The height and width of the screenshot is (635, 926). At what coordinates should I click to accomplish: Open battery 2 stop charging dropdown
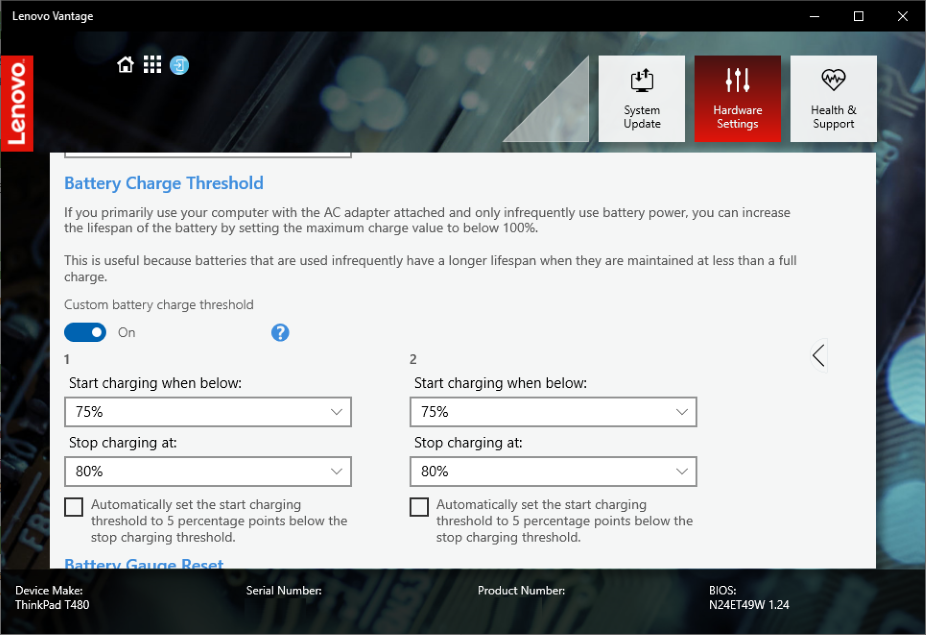coord(553,471)
